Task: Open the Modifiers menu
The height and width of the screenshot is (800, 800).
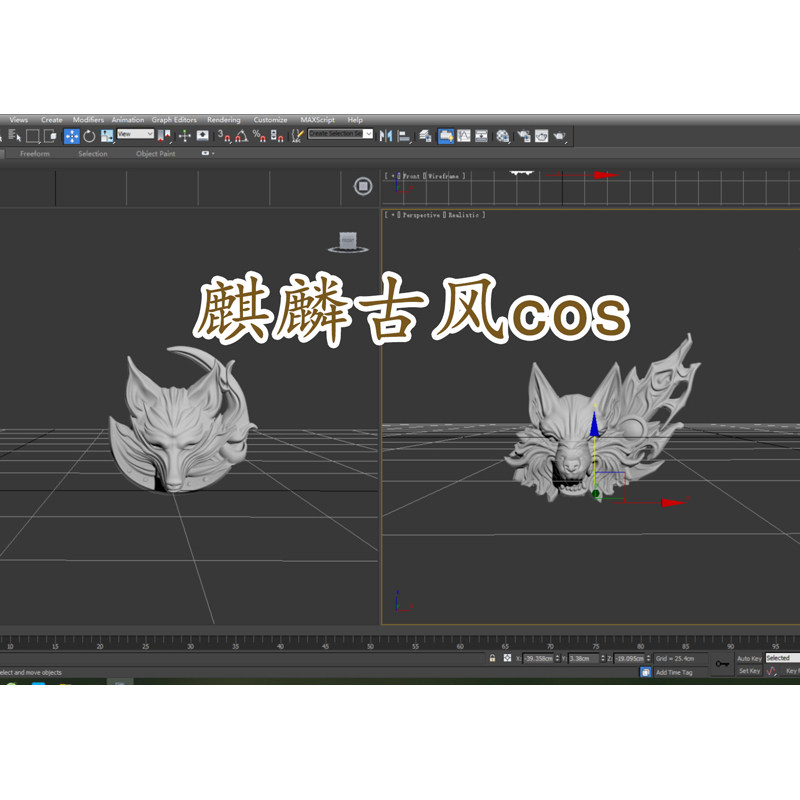Action: click(x=88, y=120)
